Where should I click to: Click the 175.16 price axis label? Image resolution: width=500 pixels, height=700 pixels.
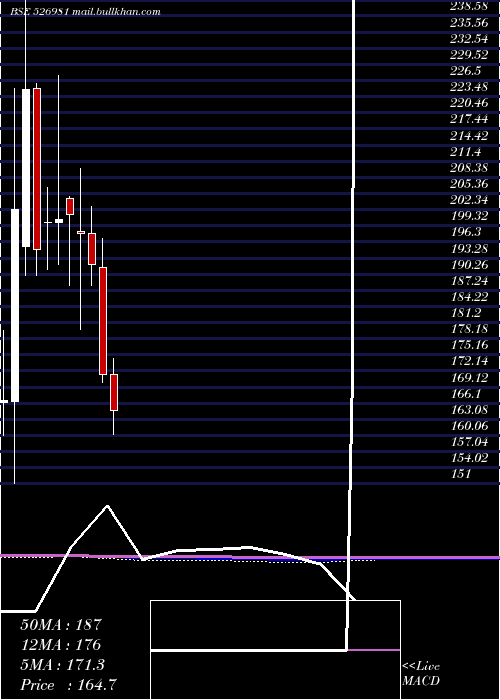(469, 345)
